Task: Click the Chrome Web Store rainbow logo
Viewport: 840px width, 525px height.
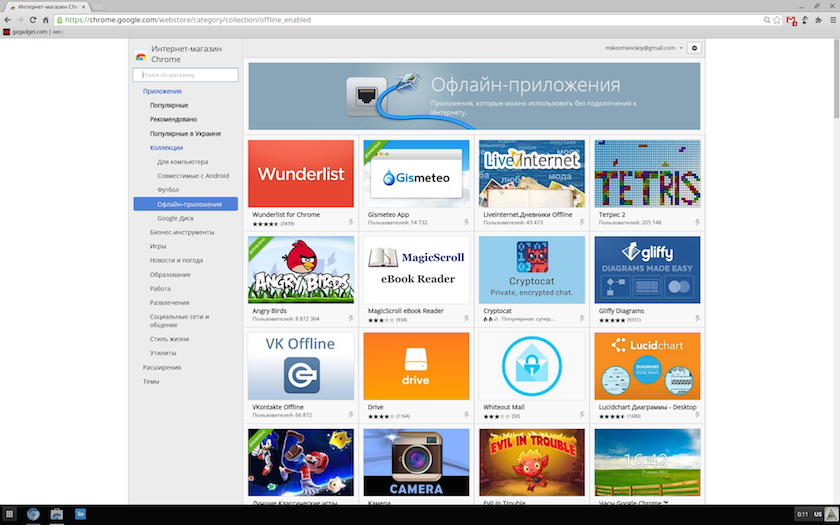Action: (x=141, y=55)
